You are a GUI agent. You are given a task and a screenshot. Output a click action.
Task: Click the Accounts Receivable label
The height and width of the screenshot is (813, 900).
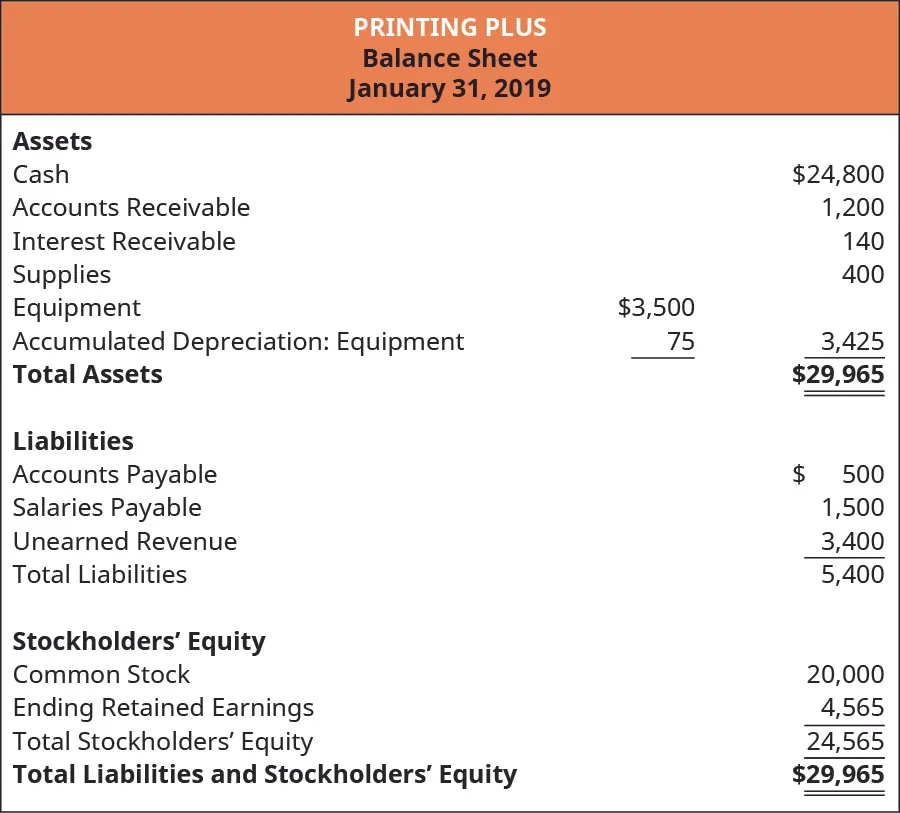tap(131, 207)
